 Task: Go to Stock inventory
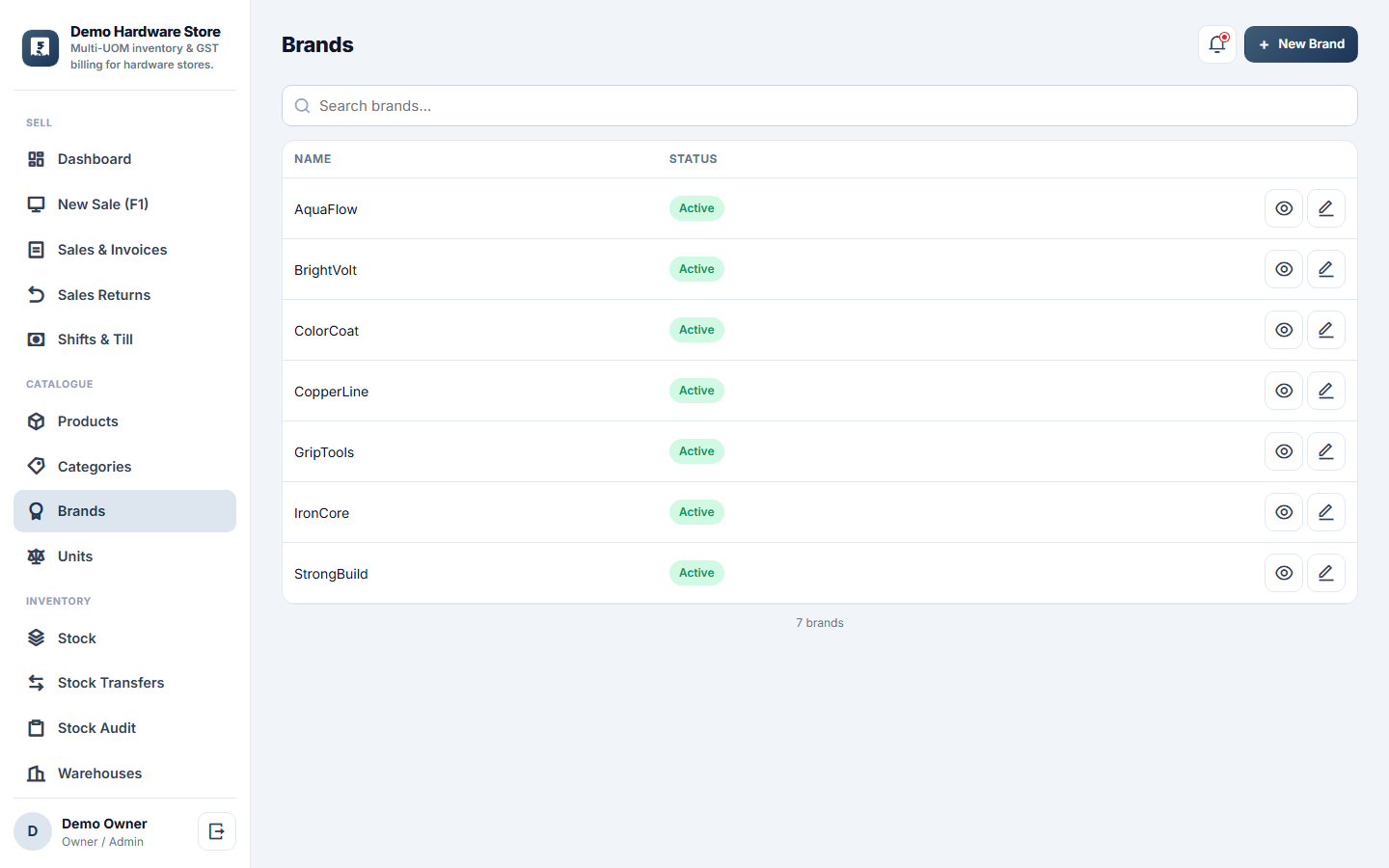coord(124,638)
